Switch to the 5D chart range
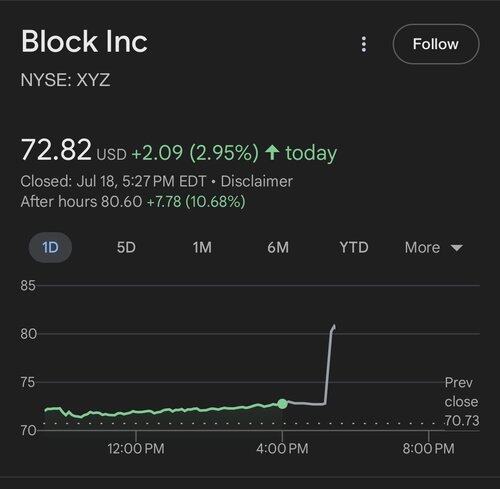This screenshot has height=489, width=500. point(126,248)
